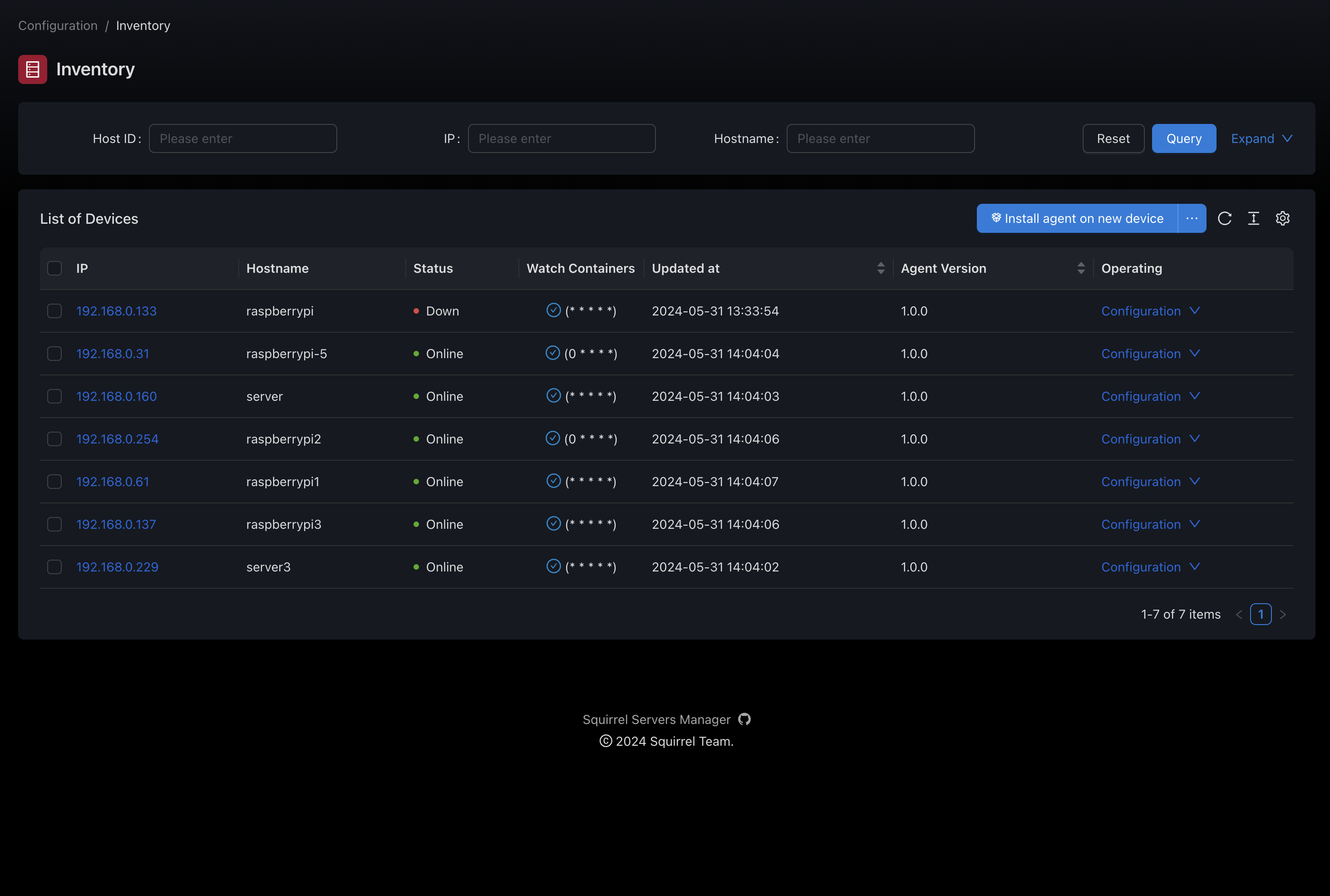Open the table density icon
This screenshot has height=896, width=1330.
click(1253, 218)
